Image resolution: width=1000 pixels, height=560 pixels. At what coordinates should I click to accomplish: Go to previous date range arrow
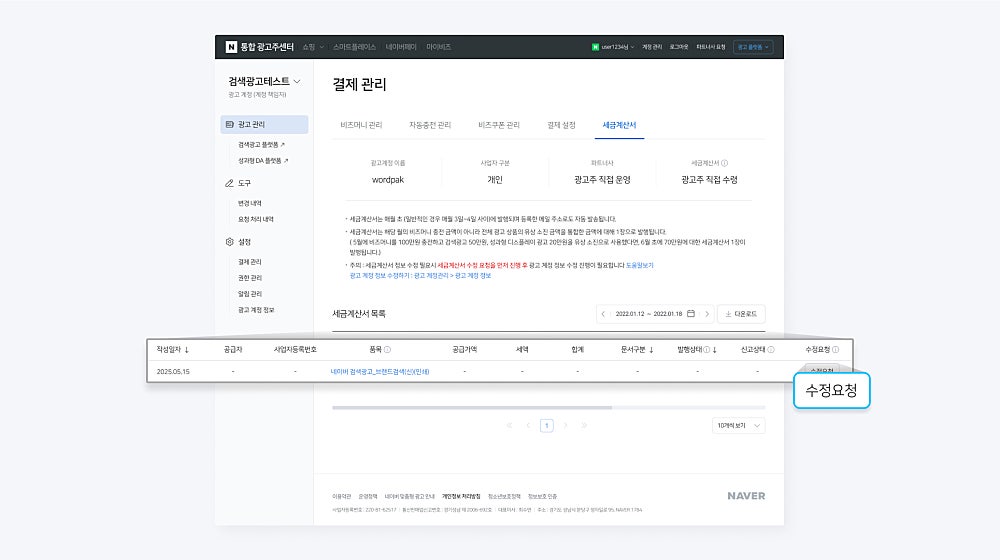click(603, 314)
